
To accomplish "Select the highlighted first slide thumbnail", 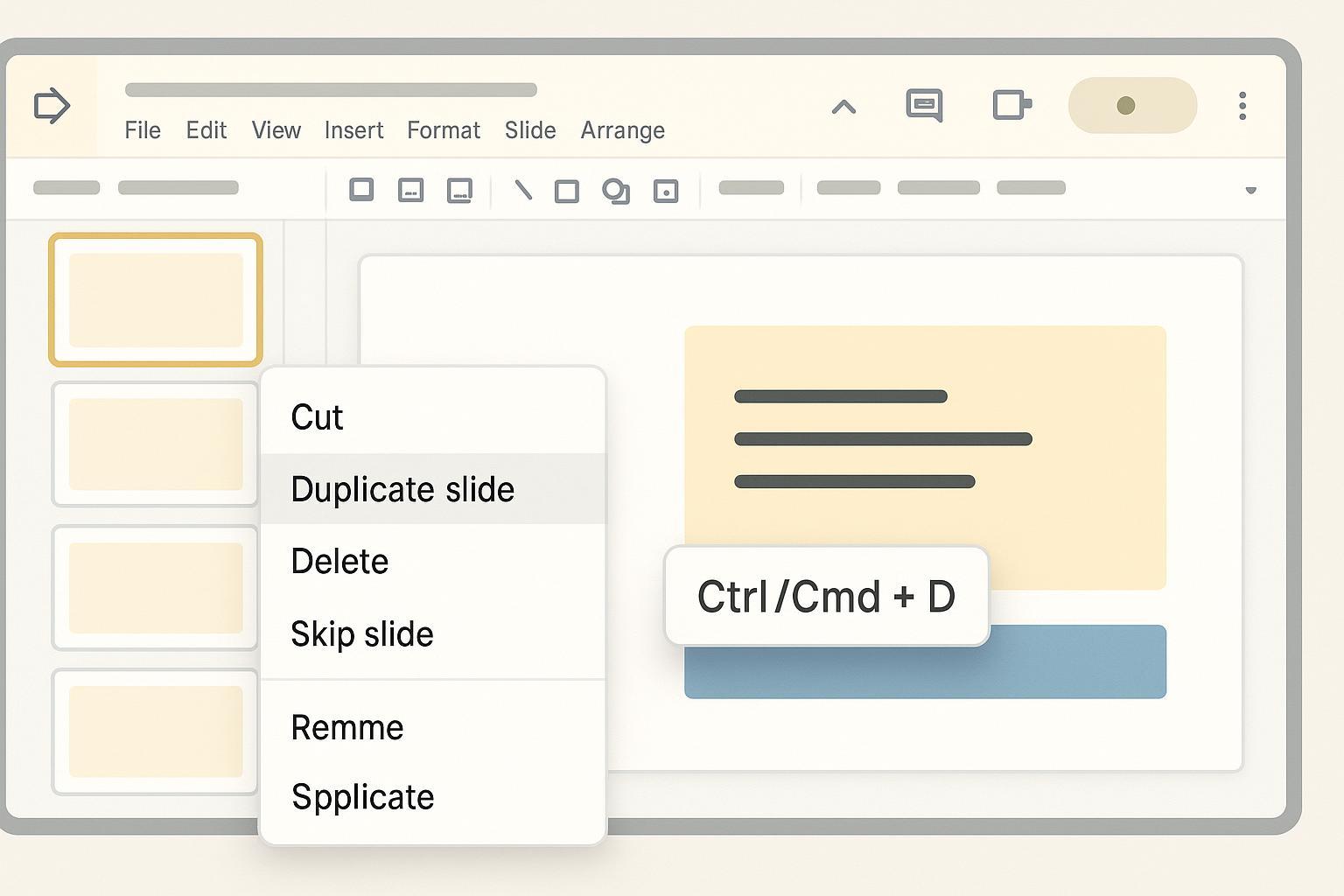I will 156,300.
